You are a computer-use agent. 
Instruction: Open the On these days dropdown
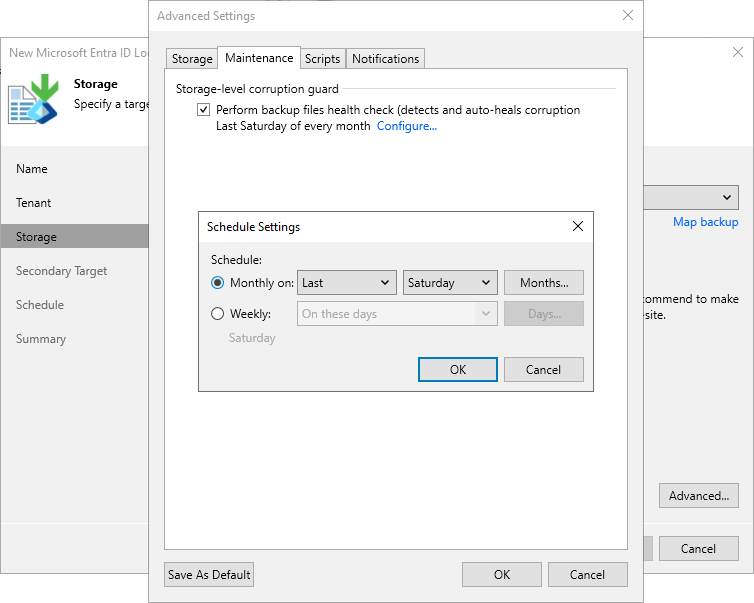(397, 314)
